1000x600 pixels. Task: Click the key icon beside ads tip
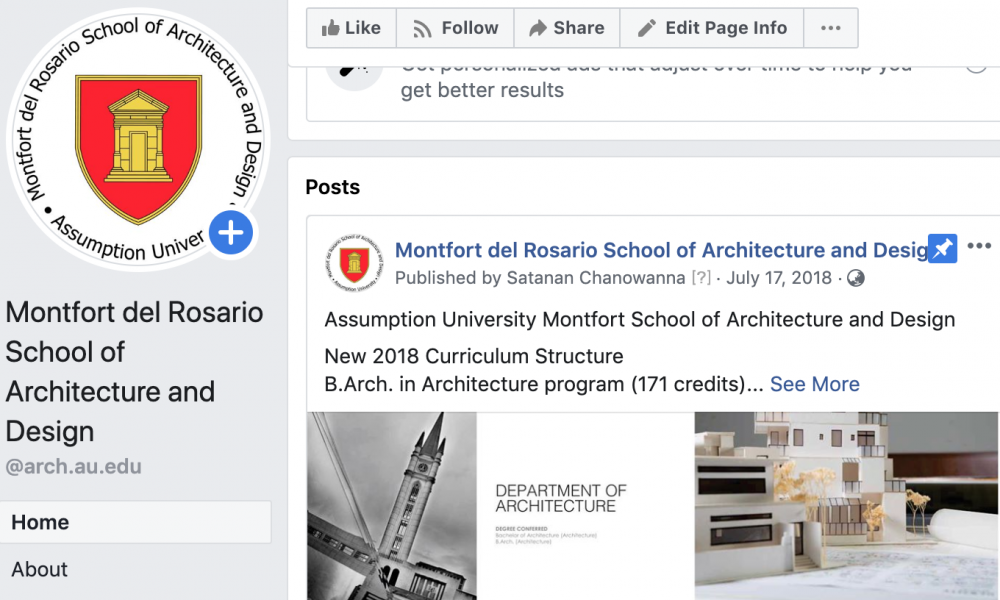[354, 77]
